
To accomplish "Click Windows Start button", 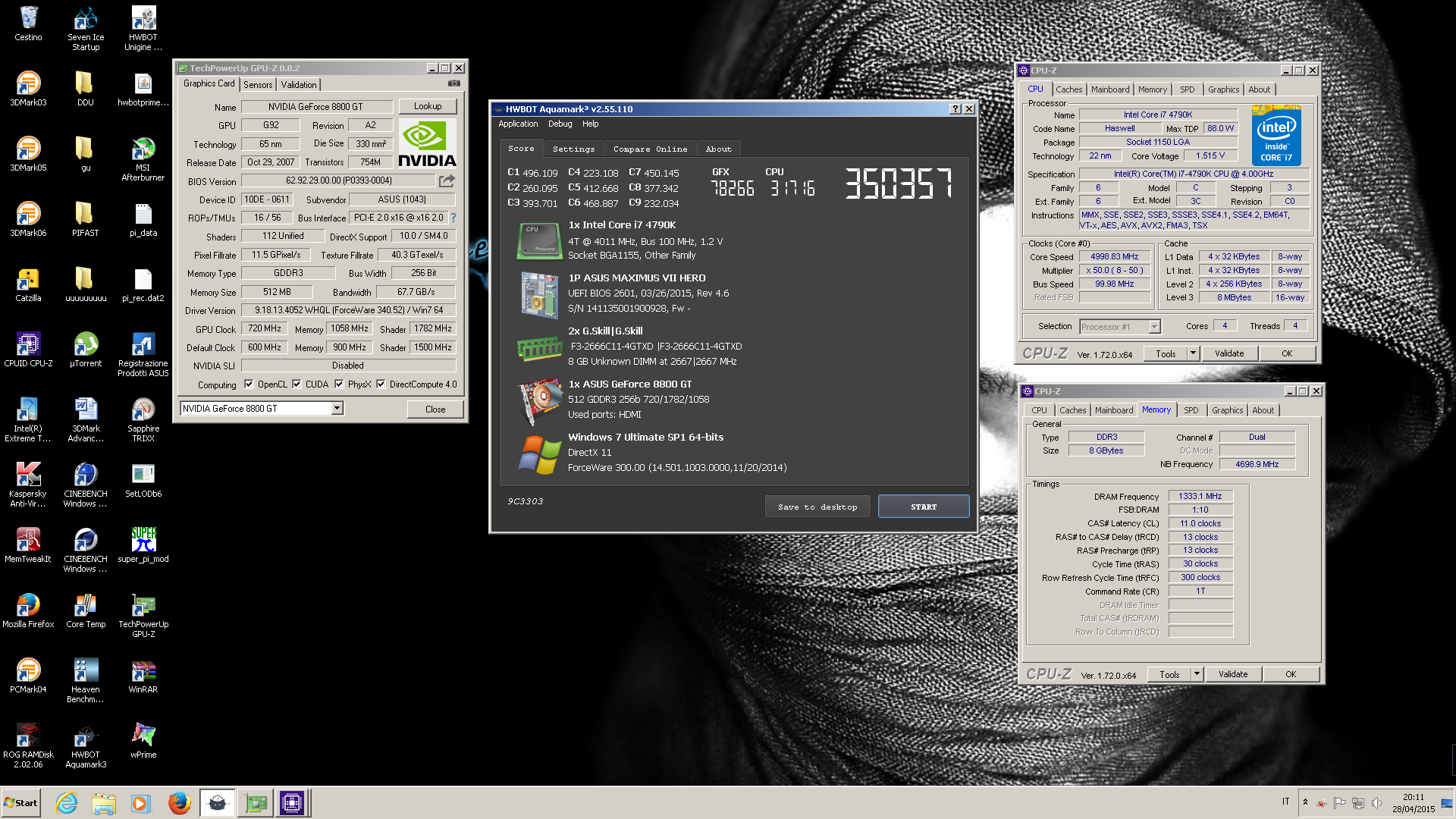I will (20, 803).
